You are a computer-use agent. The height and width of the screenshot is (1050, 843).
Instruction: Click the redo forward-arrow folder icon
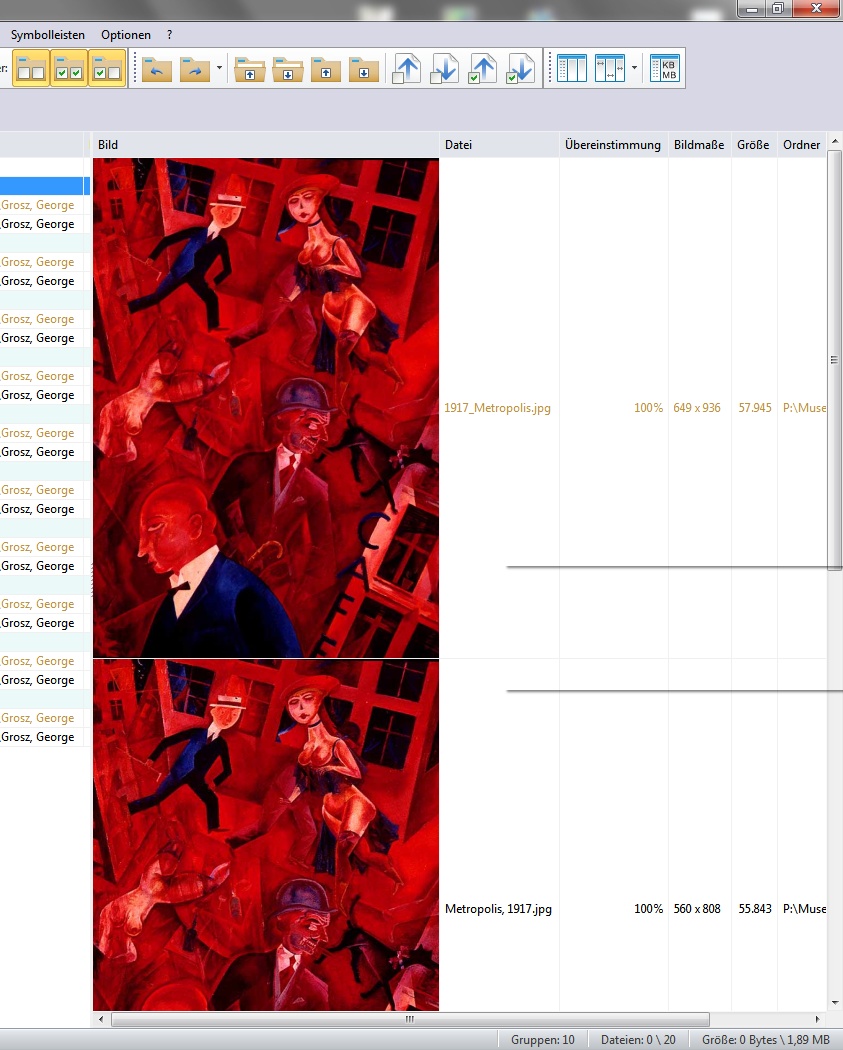195,69
